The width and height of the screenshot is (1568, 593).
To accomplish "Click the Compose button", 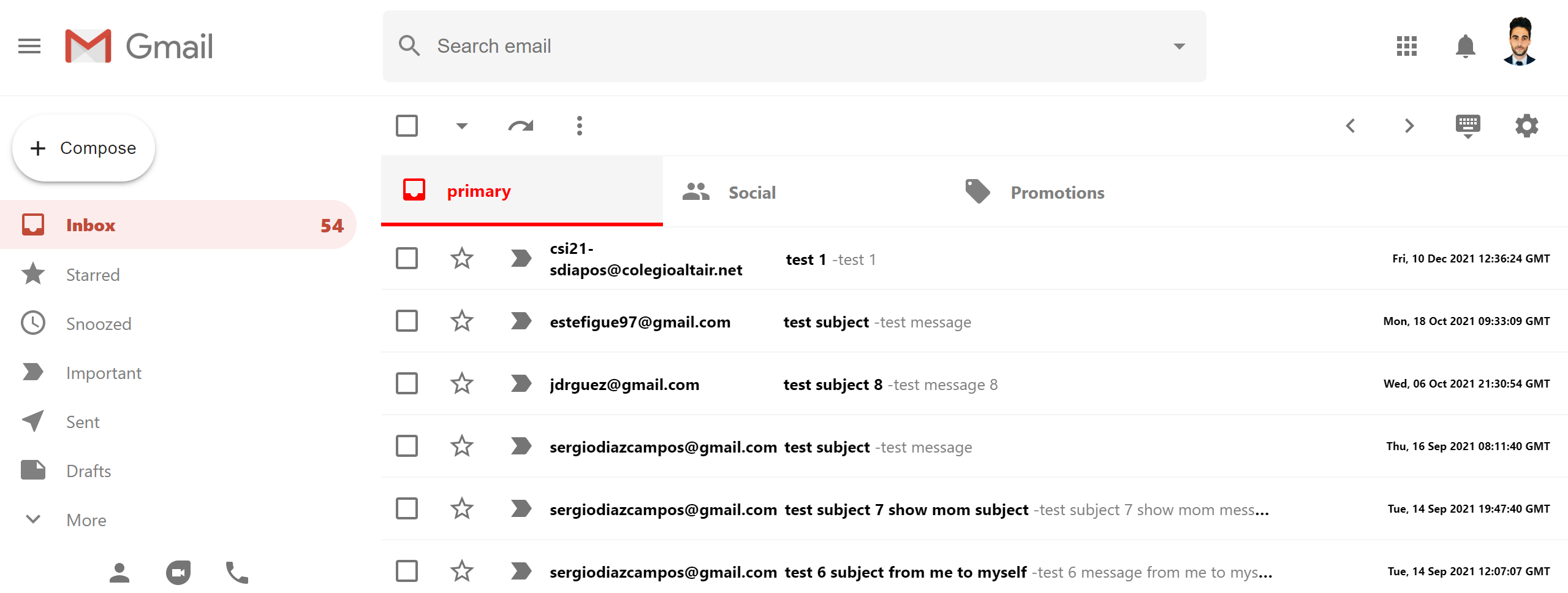I will pos(84,148).
